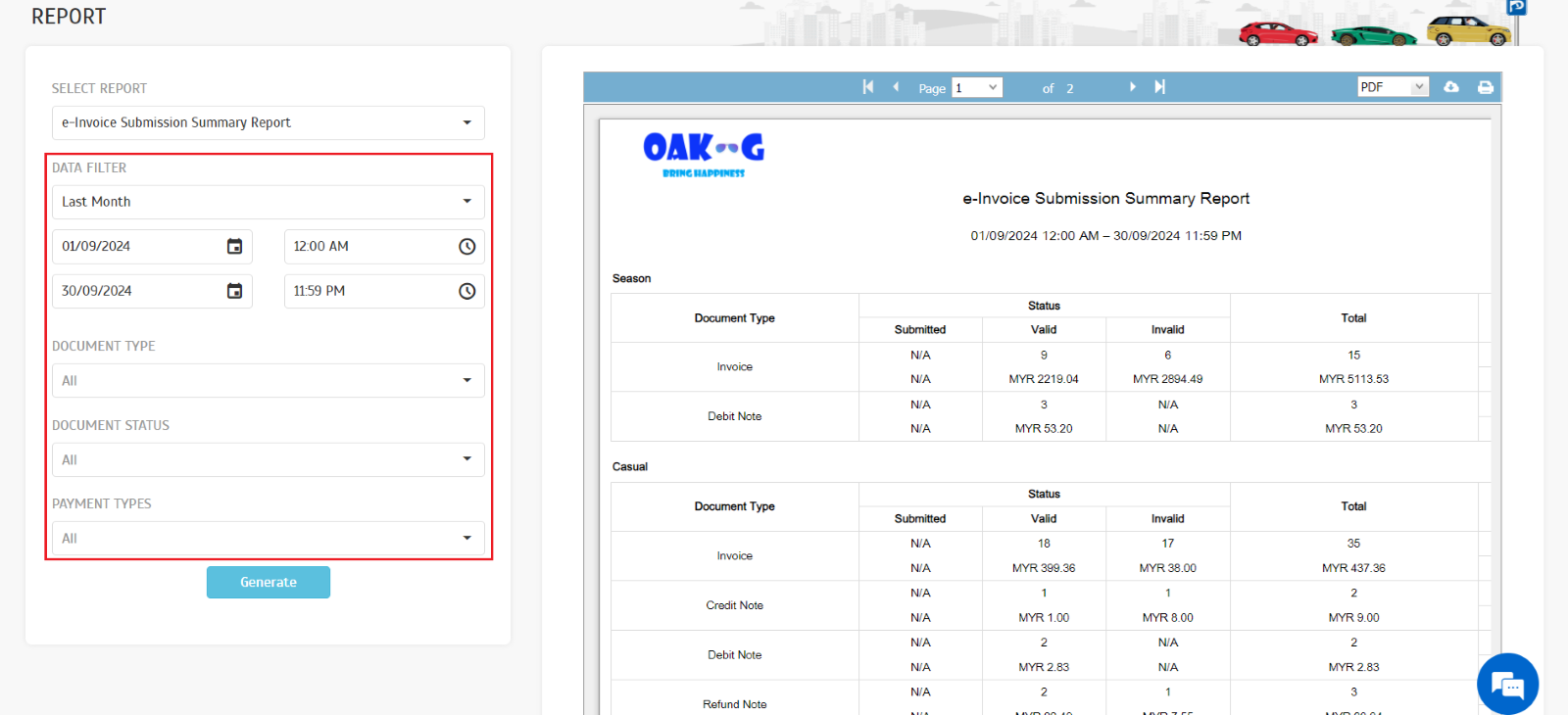Viewport: 1568px width, 715px height.
Task: Go to first page of report
Action: click(x=867, y=87)
